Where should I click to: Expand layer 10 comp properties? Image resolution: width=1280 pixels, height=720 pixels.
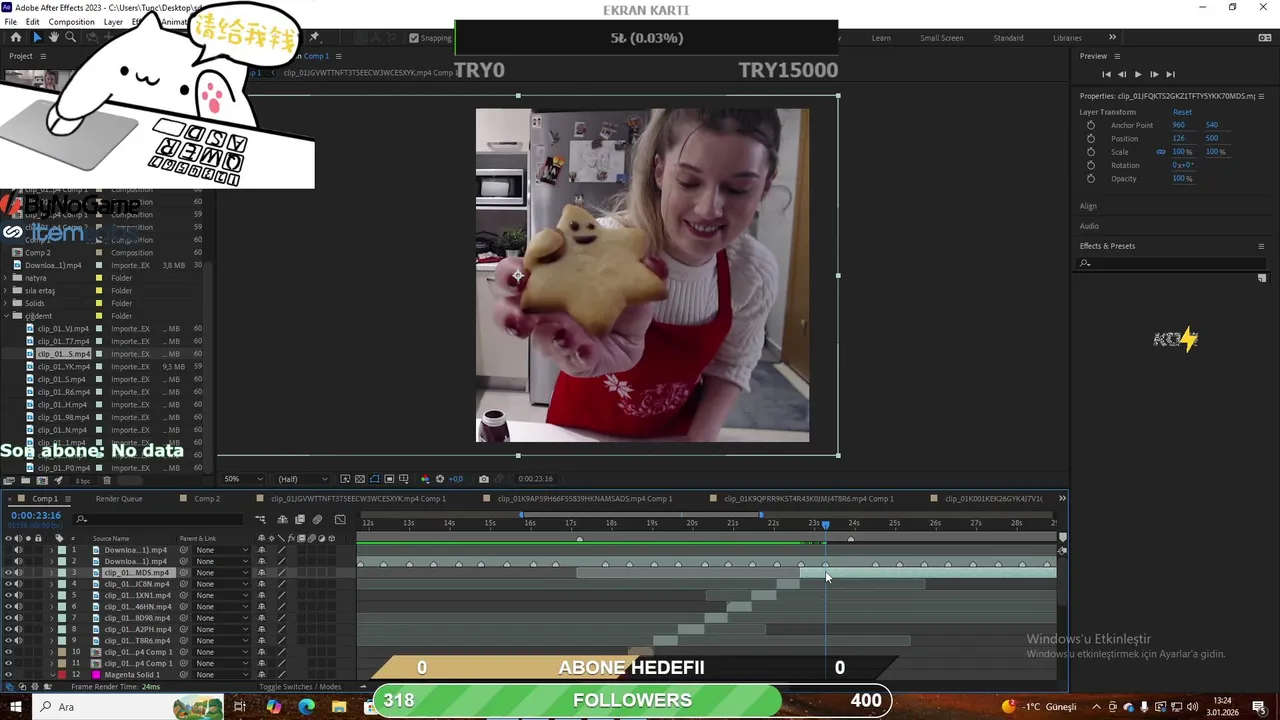pos(51,652)
